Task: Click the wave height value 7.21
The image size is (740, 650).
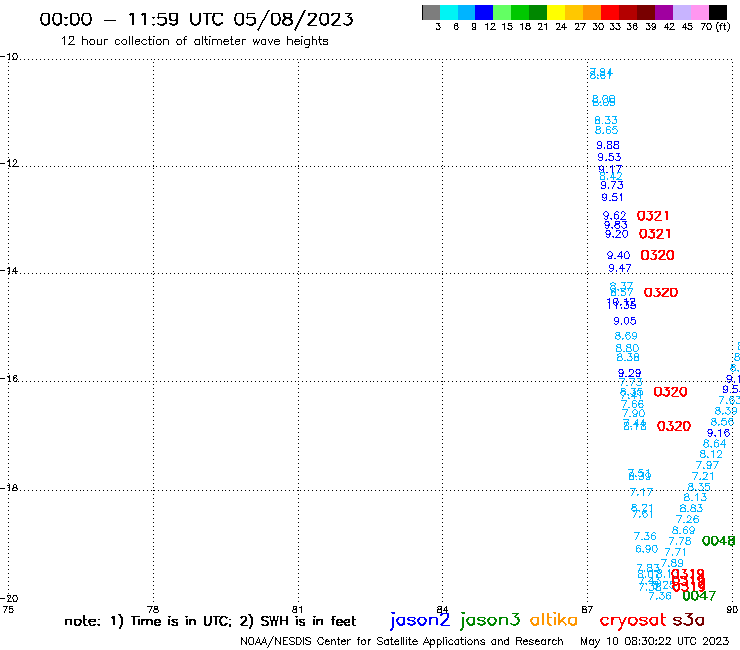Action: pos(703,477)
